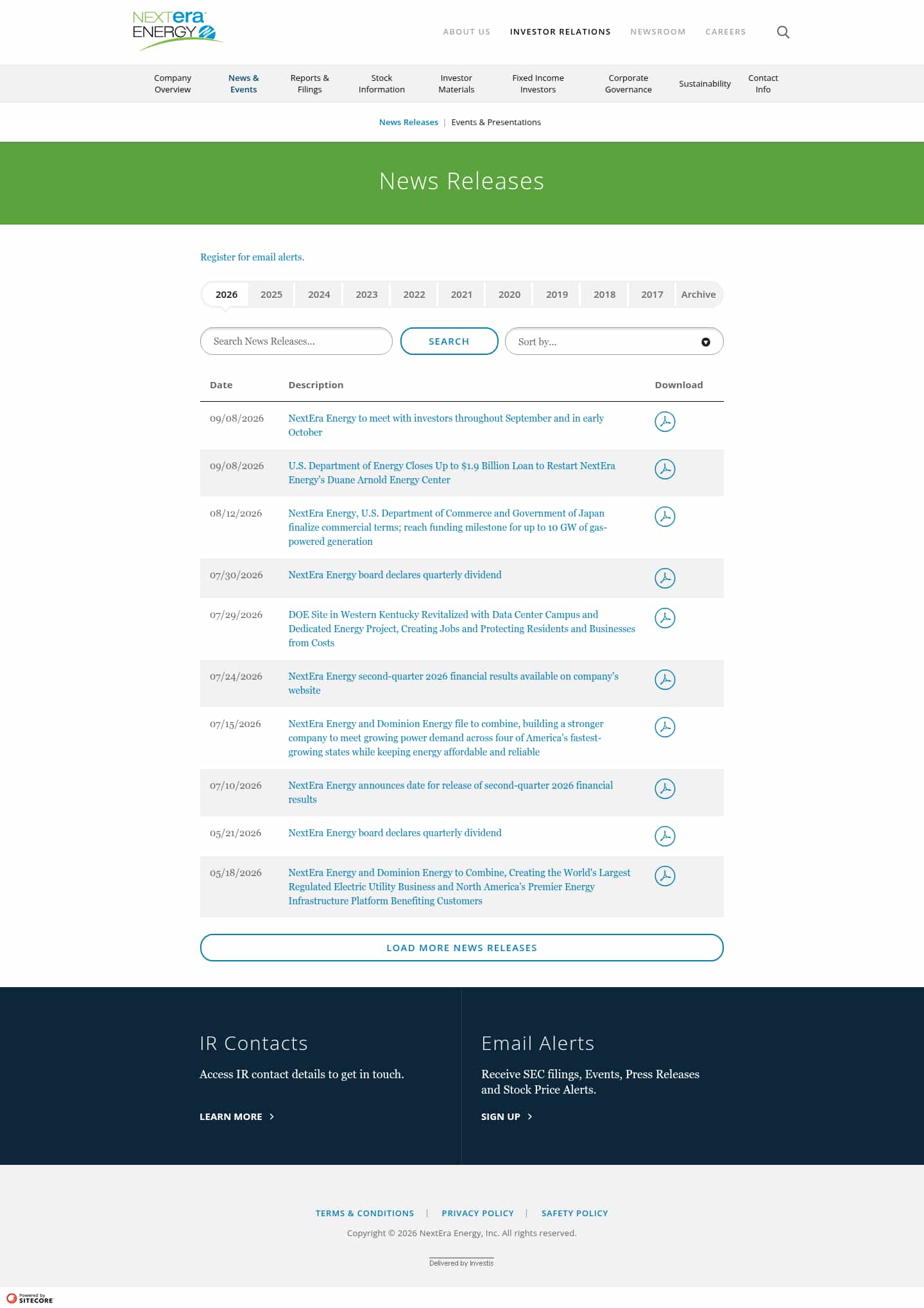Open Fixed Income Investors menu item

(538, 83)
